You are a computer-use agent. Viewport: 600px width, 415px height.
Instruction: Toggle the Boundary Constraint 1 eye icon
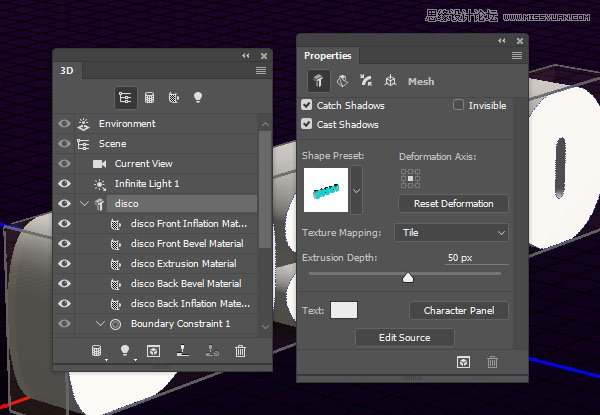[64, 324]
